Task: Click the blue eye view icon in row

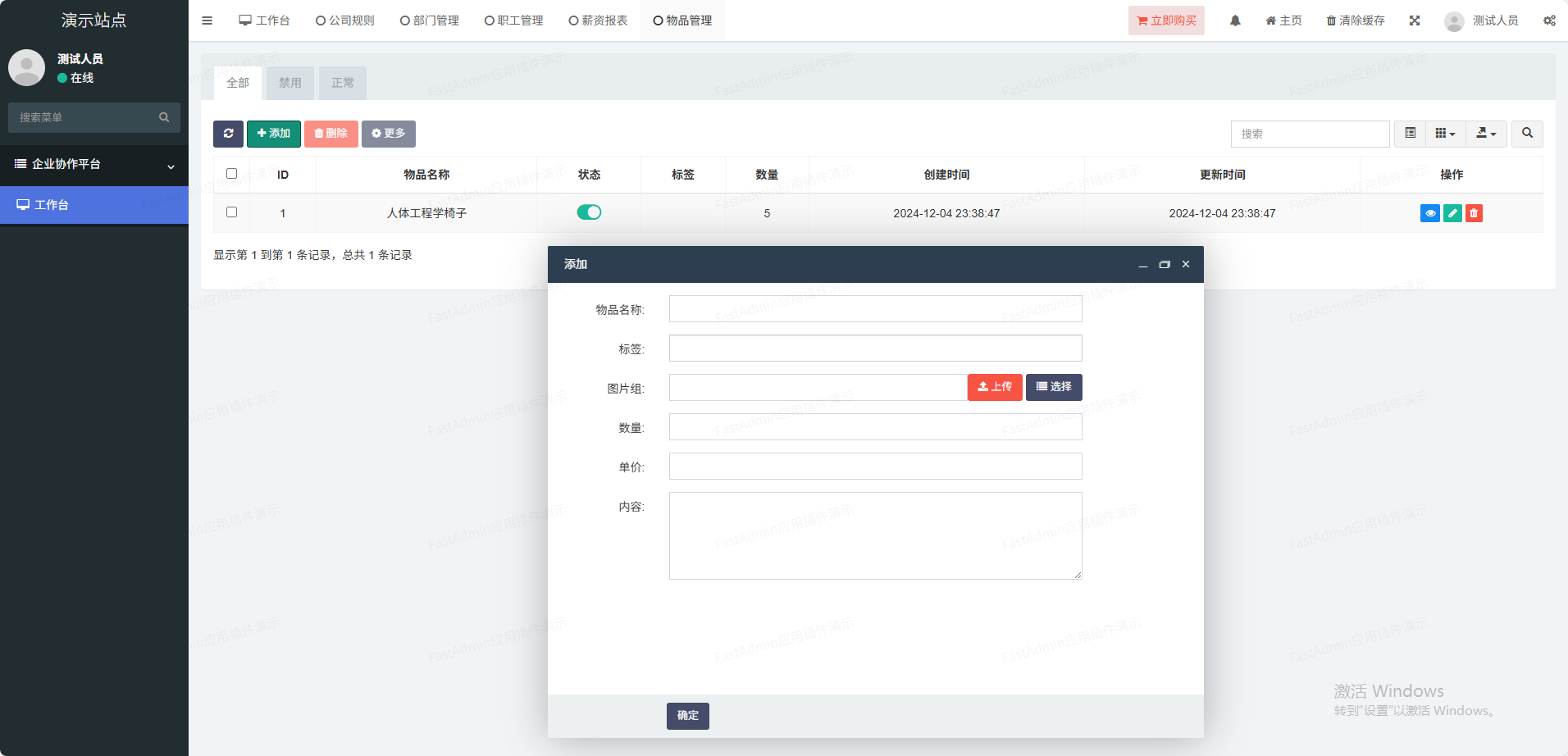Action: pos(1429,213)
